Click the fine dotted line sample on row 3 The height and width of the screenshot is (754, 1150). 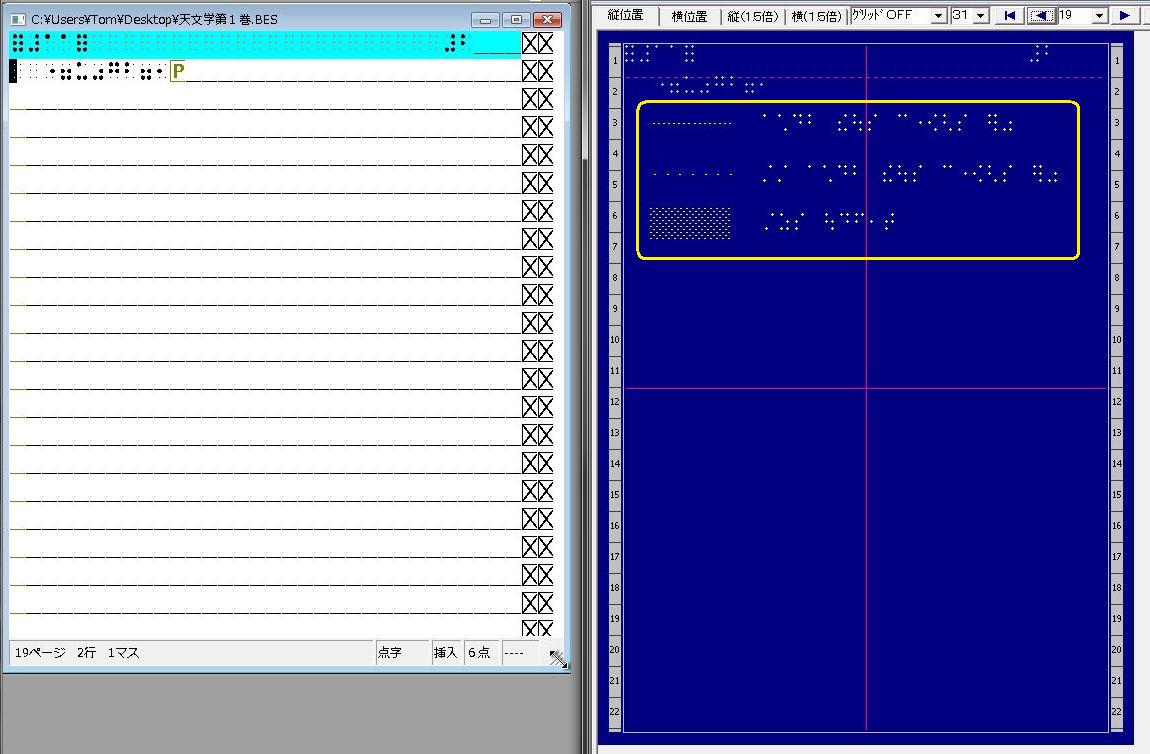[x=691, y=124]
